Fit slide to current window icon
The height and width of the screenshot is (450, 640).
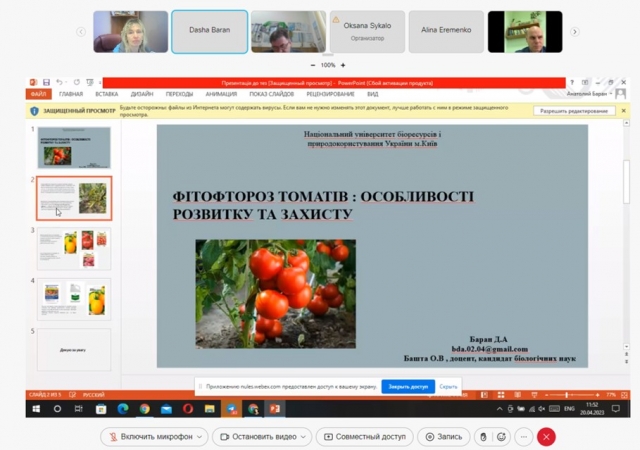[x=624, y=395]
